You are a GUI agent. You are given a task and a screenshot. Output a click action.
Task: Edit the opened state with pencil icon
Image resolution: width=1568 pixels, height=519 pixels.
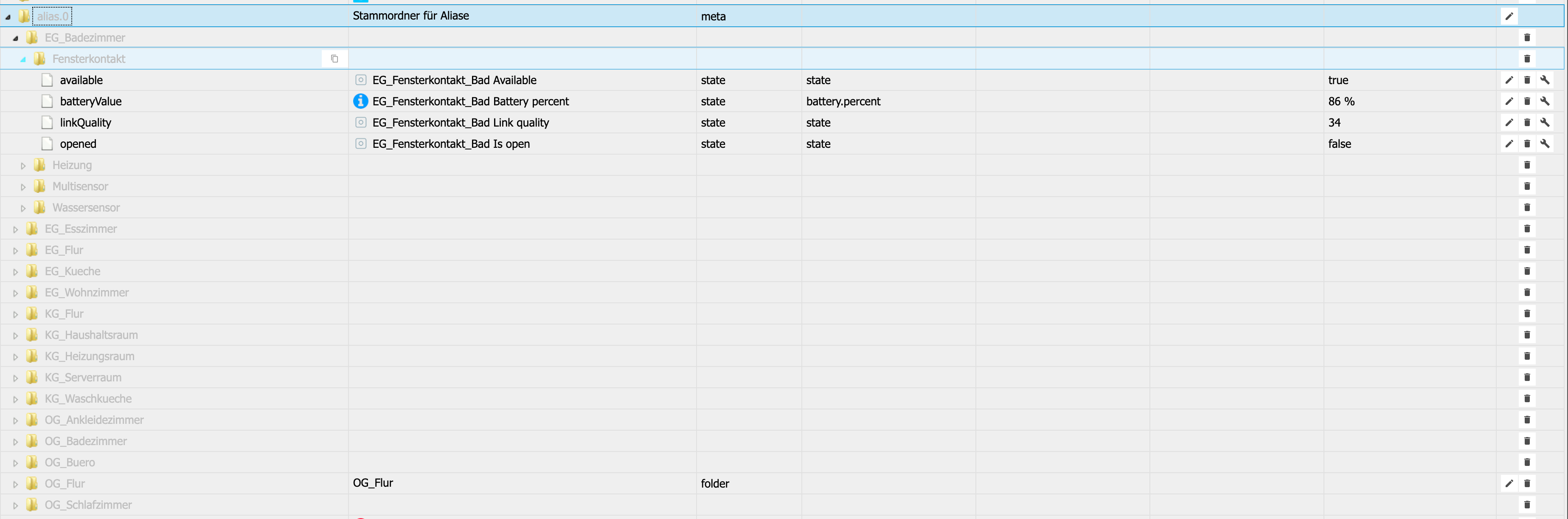pyautogui.click(x=1508, y=144)
